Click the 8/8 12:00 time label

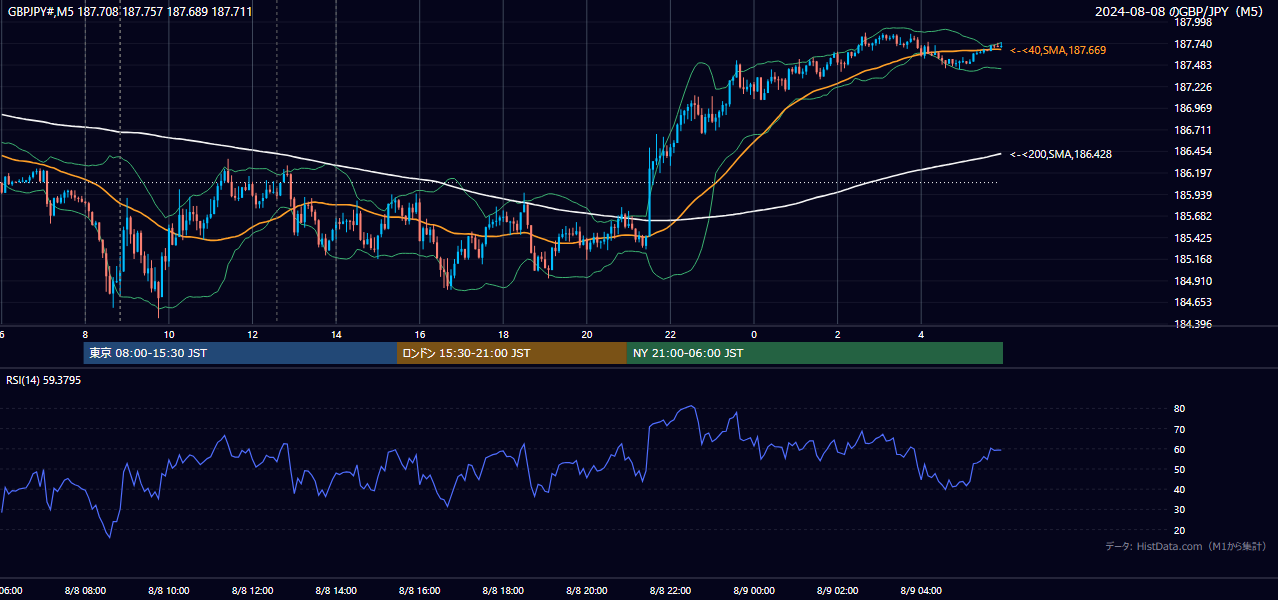pyautogui.click(x=252, y=591)
